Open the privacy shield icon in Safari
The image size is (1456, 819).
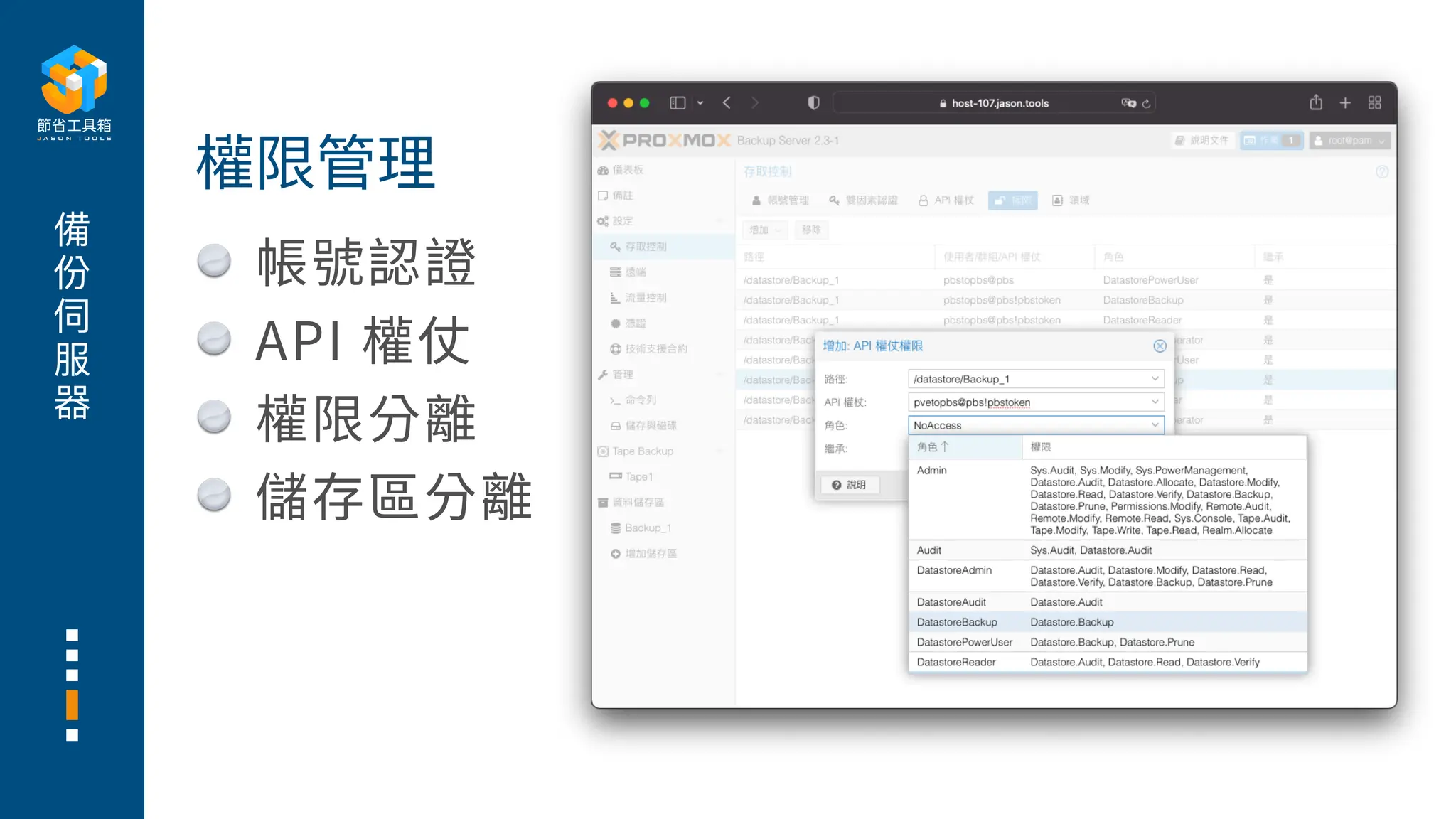click(814, 103)
